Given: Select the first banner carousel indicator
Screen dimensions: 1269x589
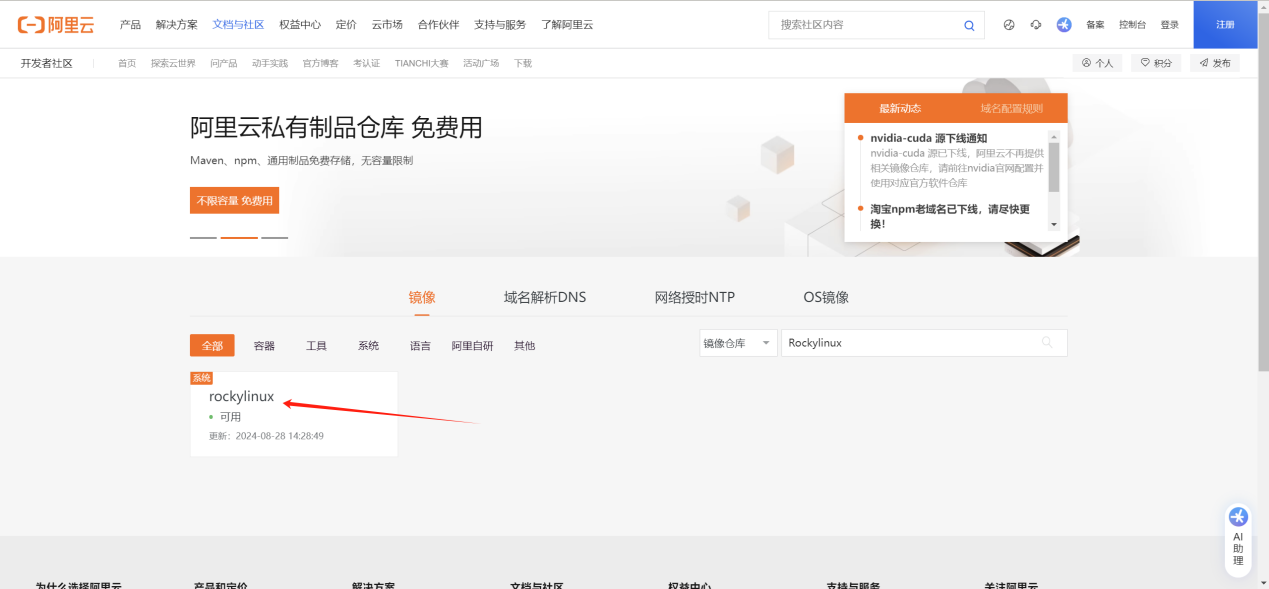Looking at the screenshot, I should click(x=203, y=238).
